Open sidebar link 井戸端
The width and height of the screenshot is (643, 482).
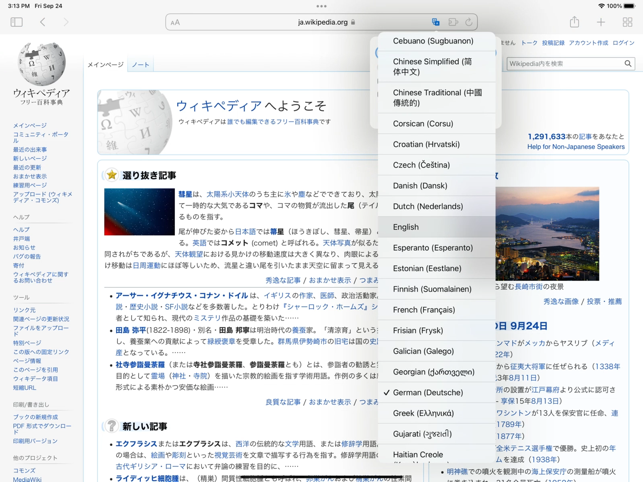(21, 238)
